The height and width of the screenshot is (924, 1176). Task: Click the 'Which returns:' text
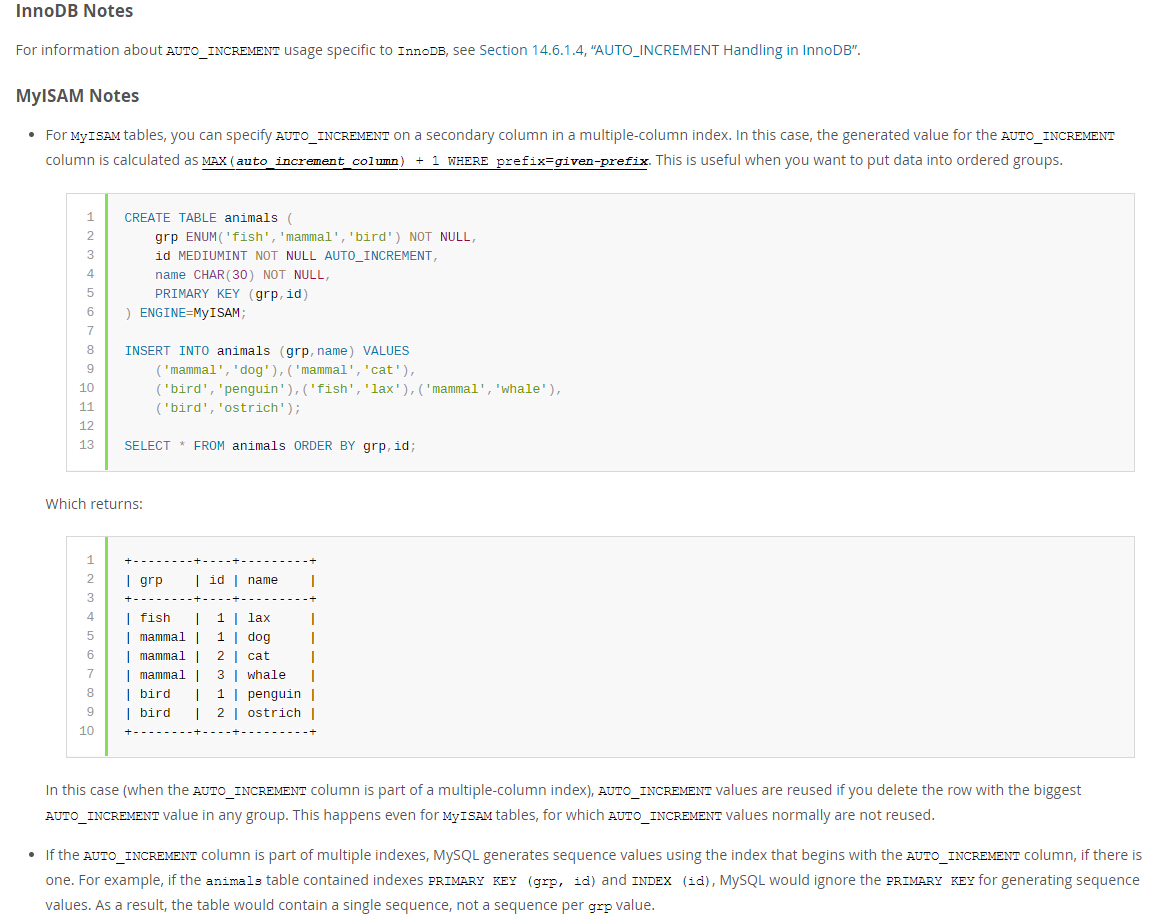pos(94,504)
